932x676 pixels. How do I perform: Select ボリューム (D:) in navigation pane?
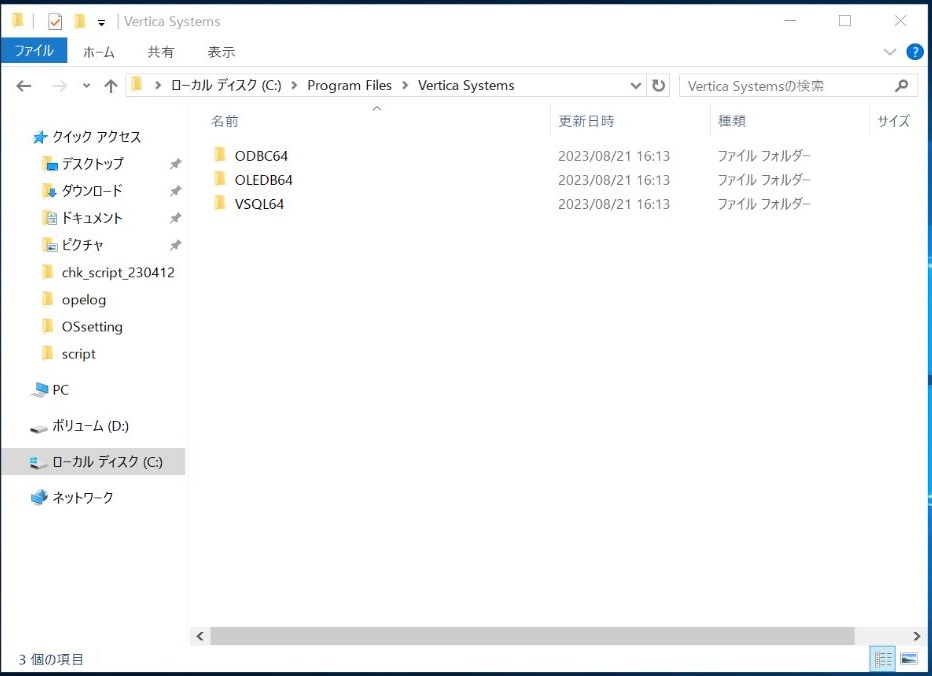[x=90, y=426]
